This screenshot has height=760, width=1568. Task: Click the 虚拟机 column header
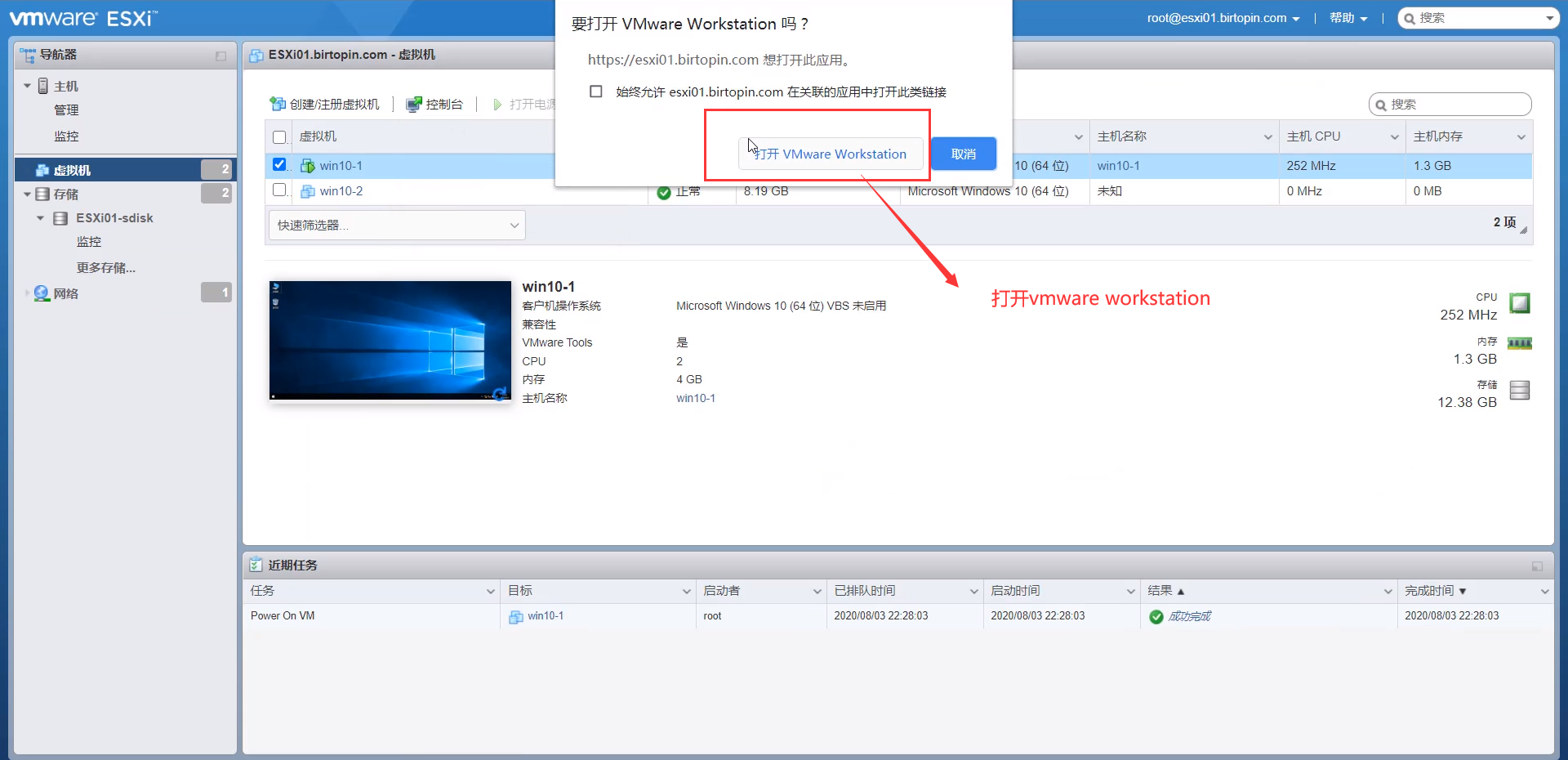point(318,136)
